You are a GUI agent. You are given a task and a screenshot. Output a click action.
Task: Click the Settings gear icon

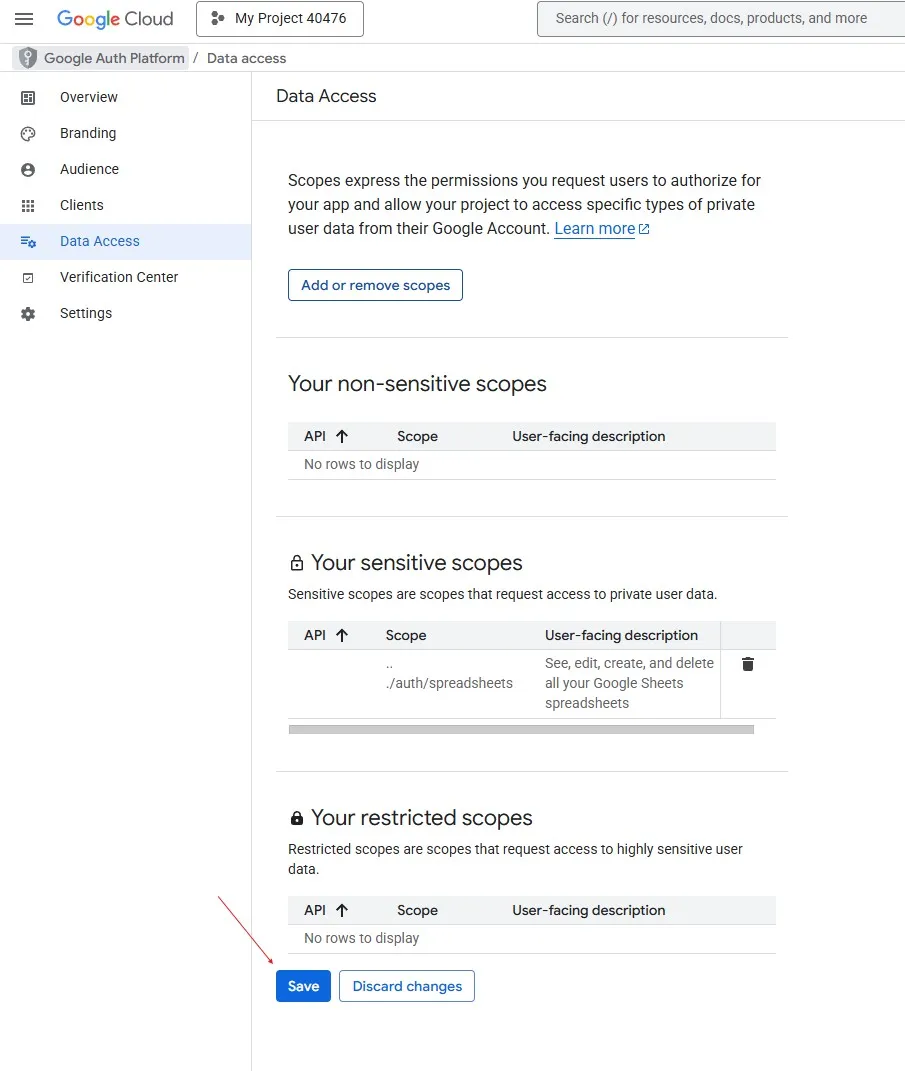click(28, 314)
